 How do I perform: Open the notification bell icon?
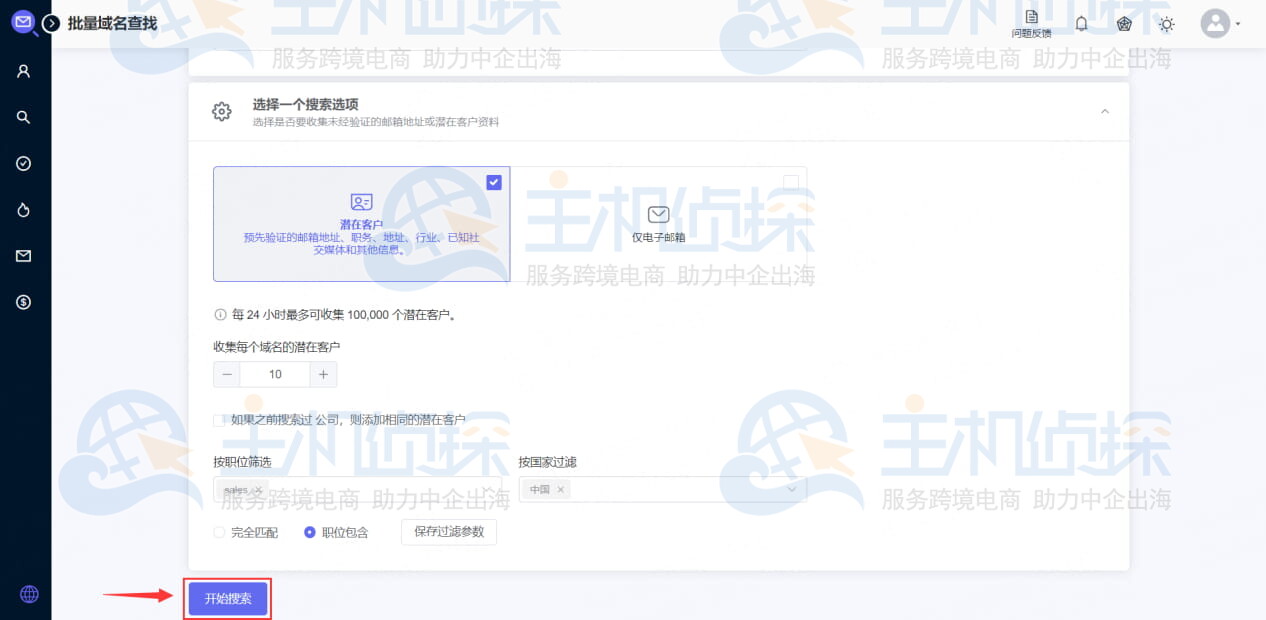tap(1081, 23)
